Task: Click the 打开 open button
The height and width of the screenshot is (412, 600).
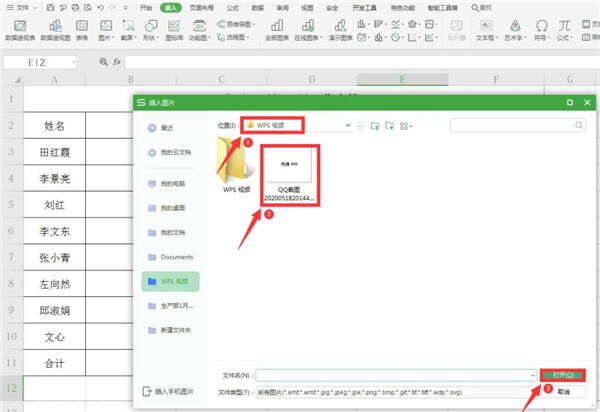Action: (x=562, y=375)
